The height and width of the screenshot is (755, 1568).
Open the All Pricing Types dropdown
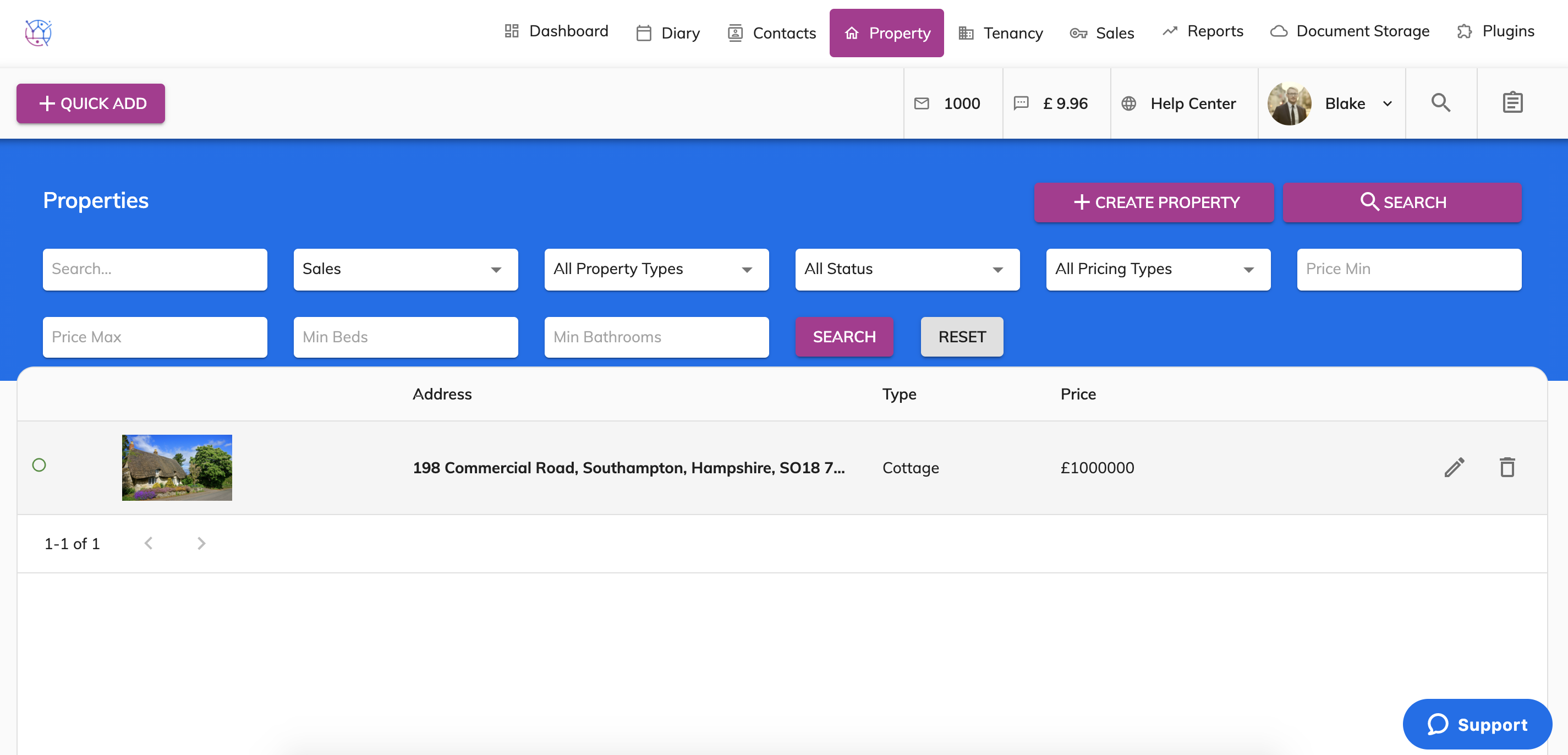[x=1158, y=269]
